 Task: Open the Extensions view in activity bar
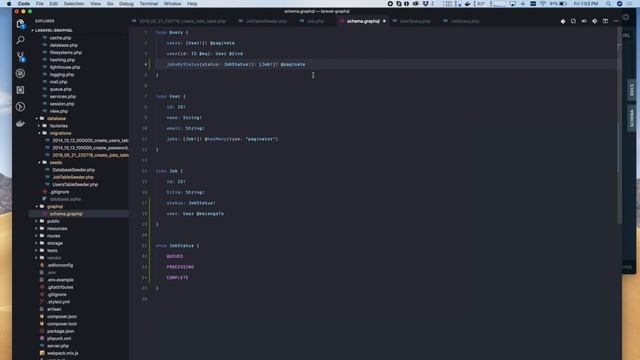point(20,90)
